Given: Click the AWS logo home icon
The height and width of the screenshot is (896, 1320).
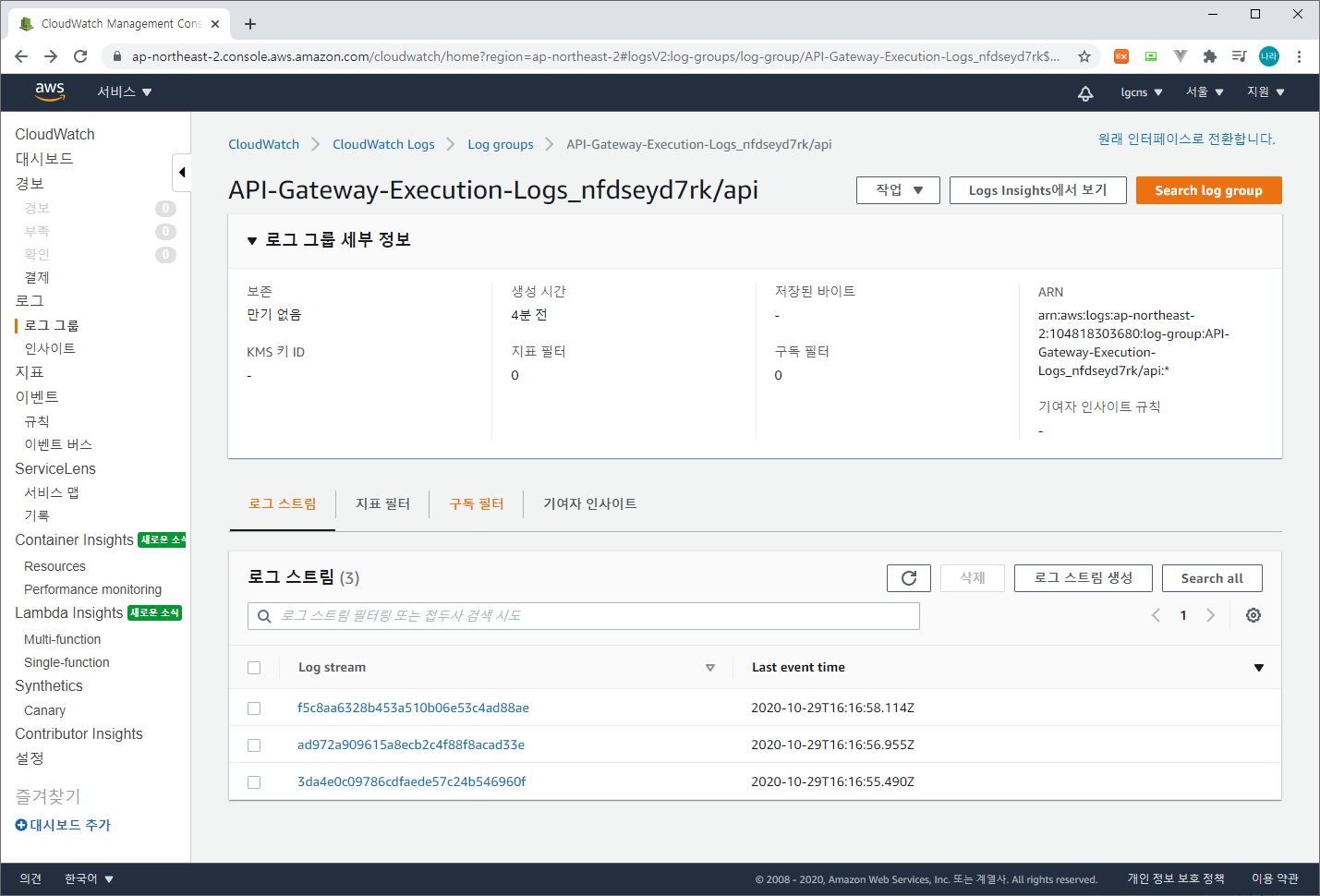Looking at the screenshot, I should 50,91.
